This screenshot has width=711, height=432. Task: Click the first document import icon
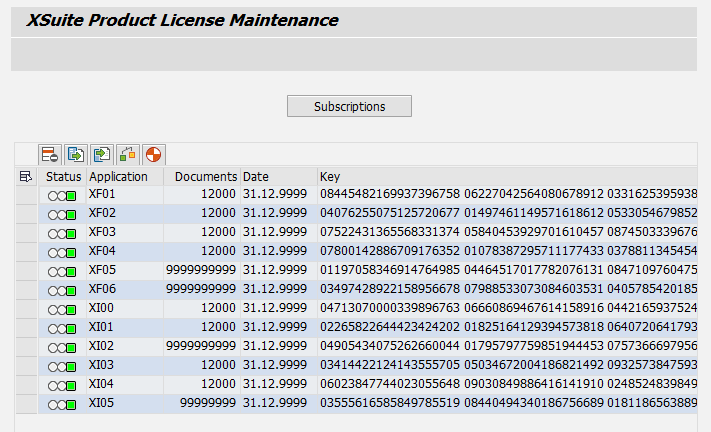[76, 154]
